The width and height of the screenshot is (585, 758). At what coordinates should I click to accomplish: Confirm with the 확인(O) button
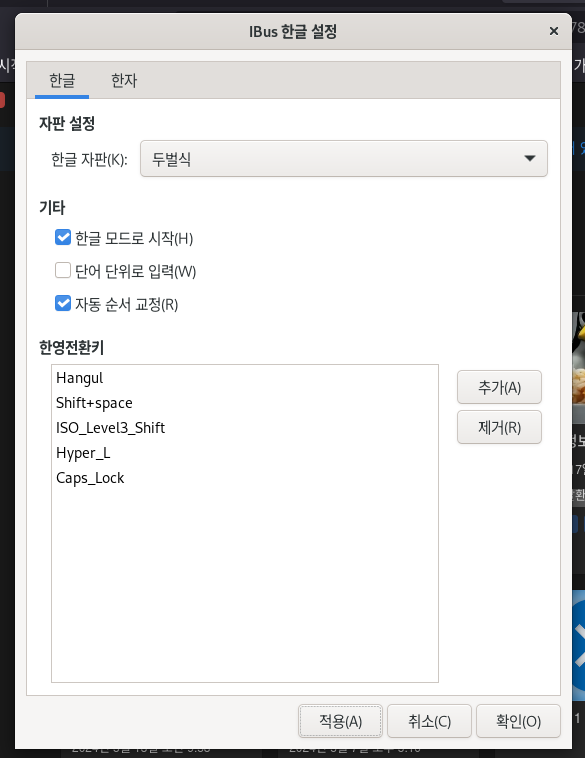click(x=518, y=721)
